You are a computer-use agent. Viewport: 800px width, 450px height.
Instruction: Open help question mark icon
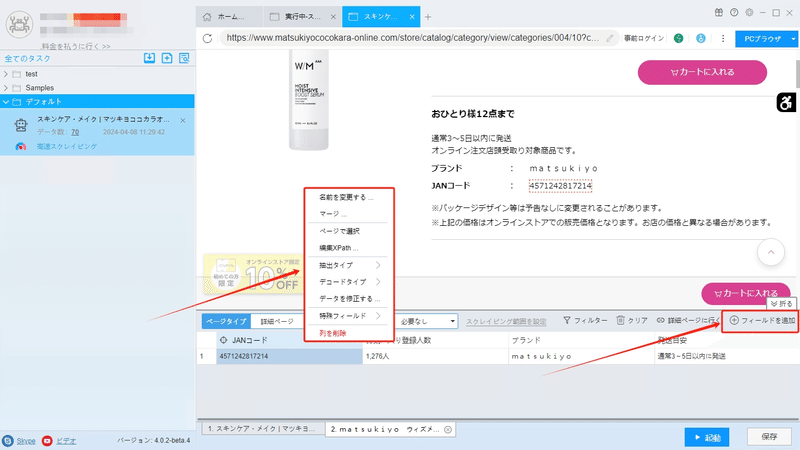point(734,13)
